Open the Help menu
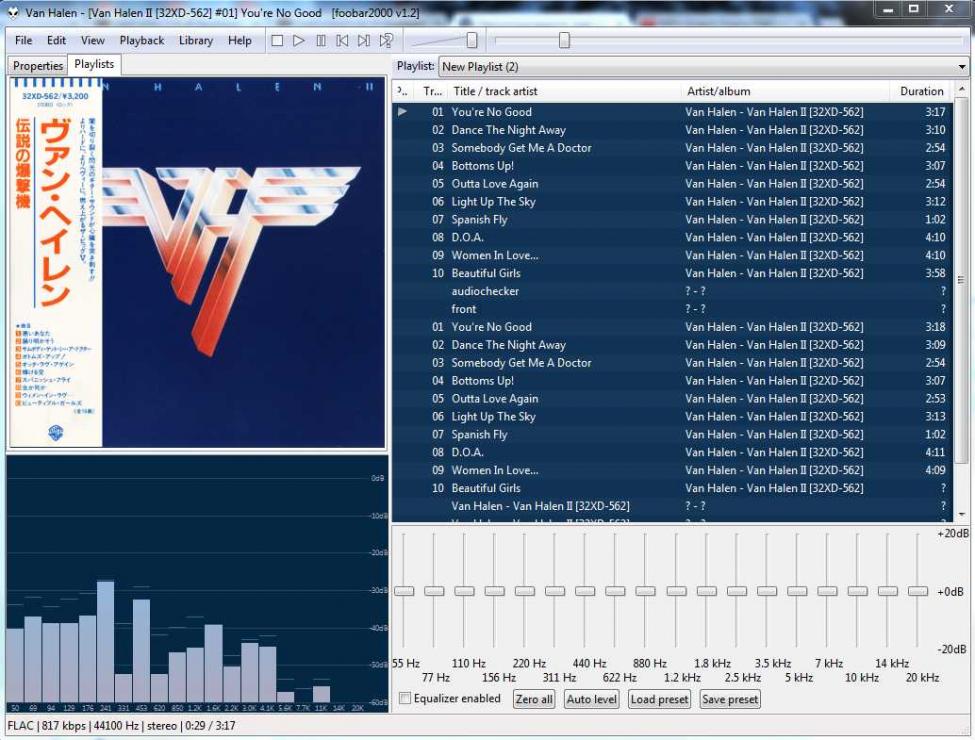The height and width of the screenshot is (740, 975). [x=239, y=40]
